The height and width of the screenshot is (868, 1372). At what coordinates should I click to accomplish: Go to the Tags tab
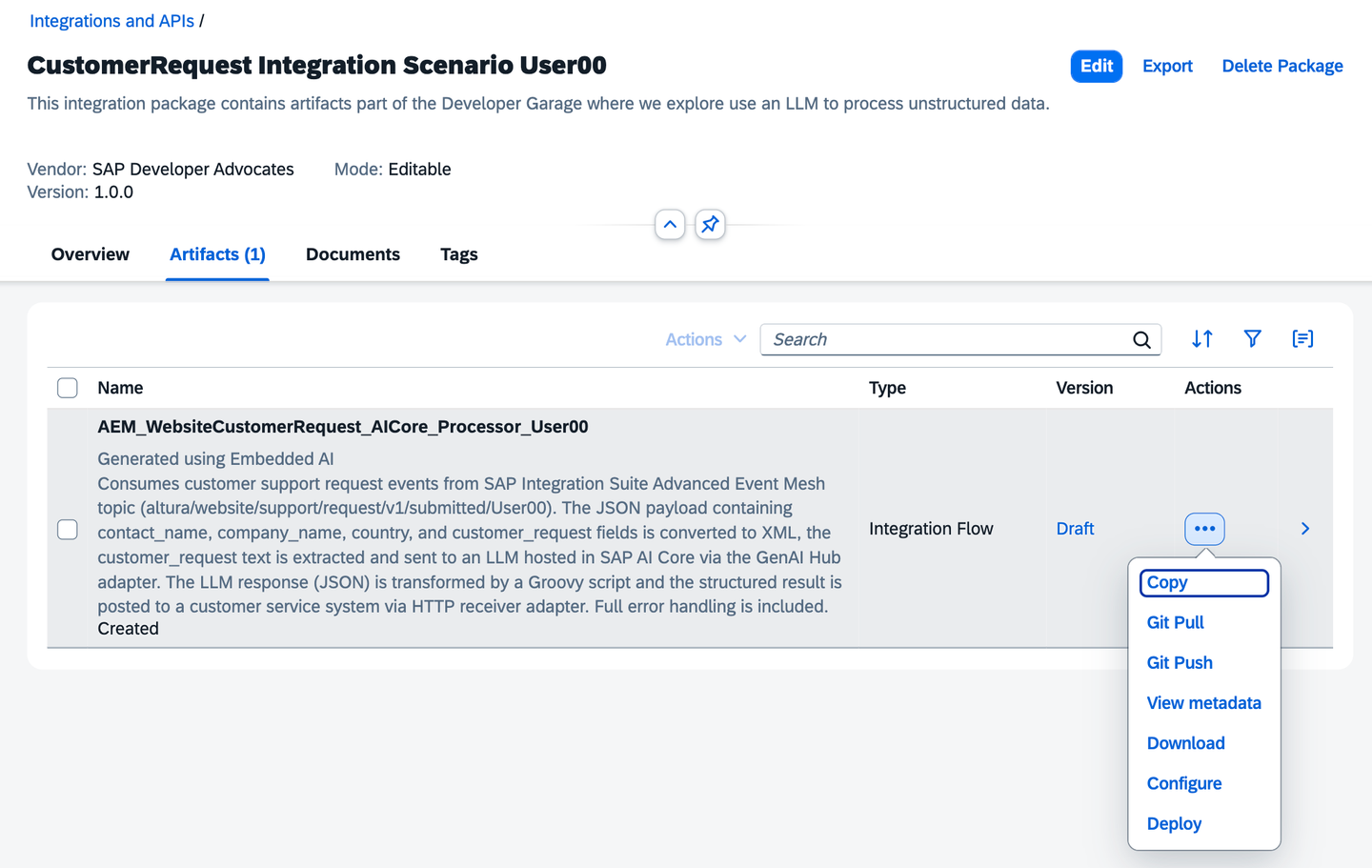click(x=459, y=254)
